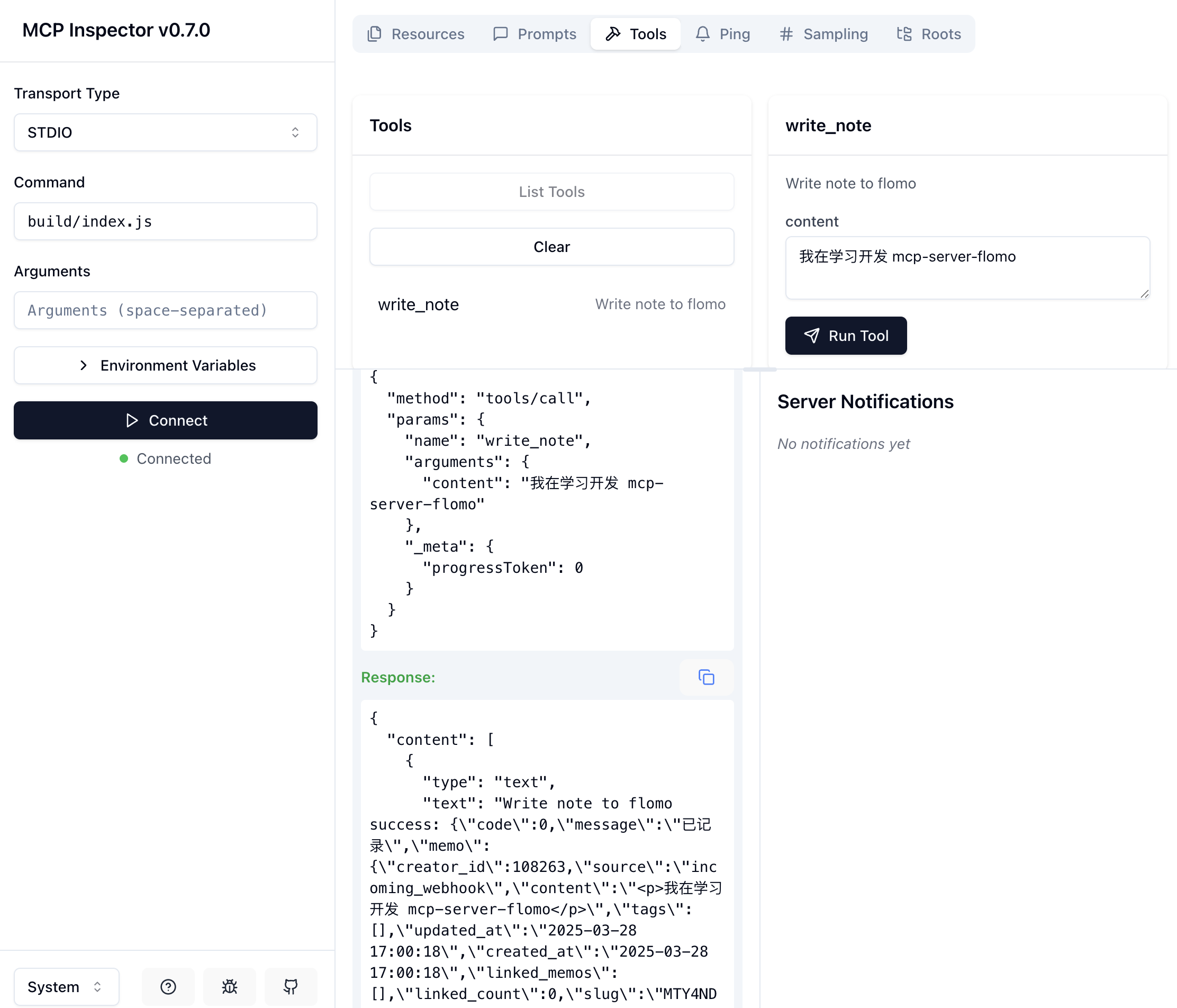Click the Resources files icon

(374, 34)
